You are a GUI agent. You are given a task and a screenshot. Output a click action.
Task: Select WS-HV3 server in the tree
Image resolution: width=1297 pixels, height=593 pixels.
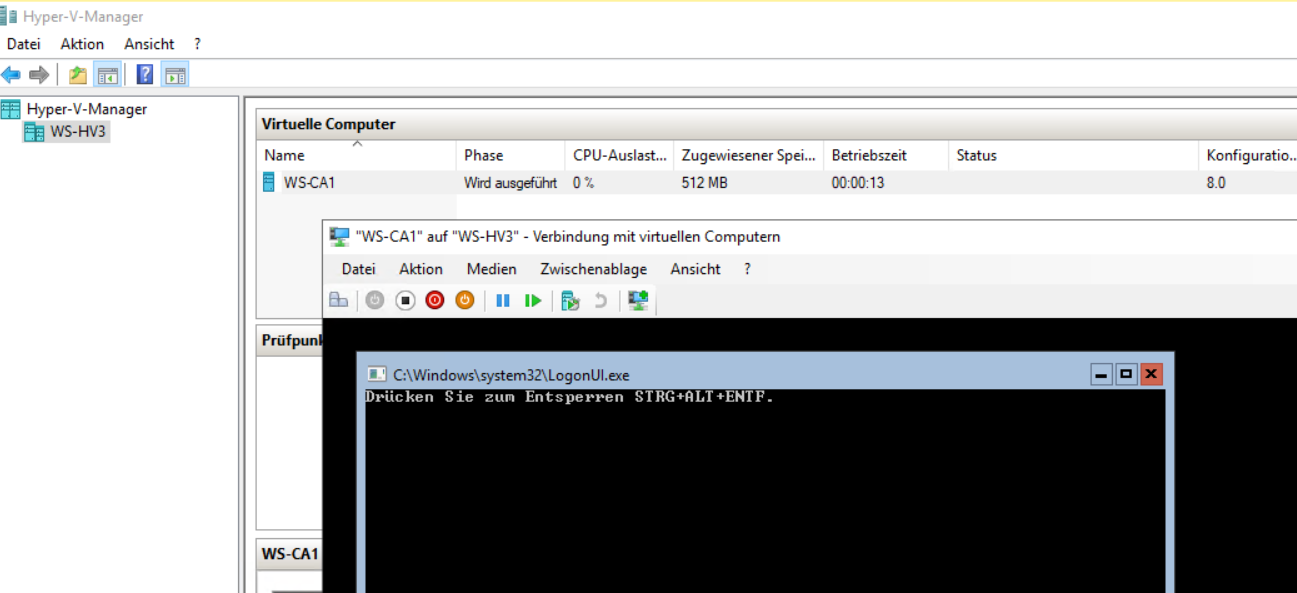78,131
